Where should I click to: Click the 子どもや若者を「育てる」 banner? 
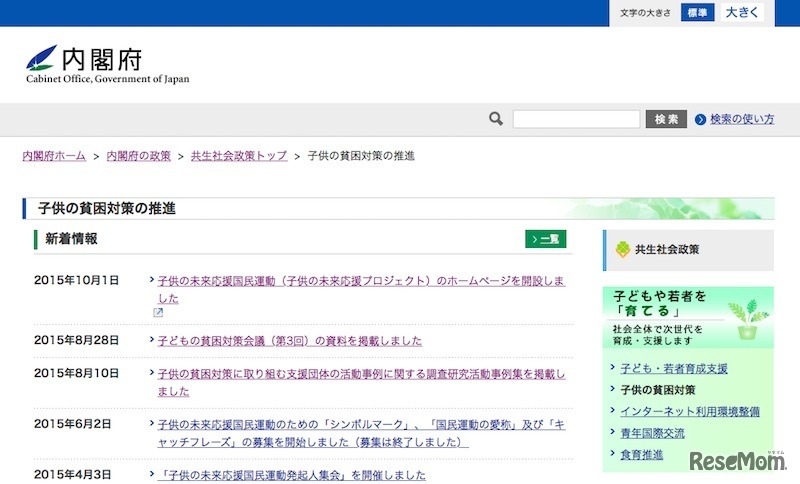tap(688, 317)
